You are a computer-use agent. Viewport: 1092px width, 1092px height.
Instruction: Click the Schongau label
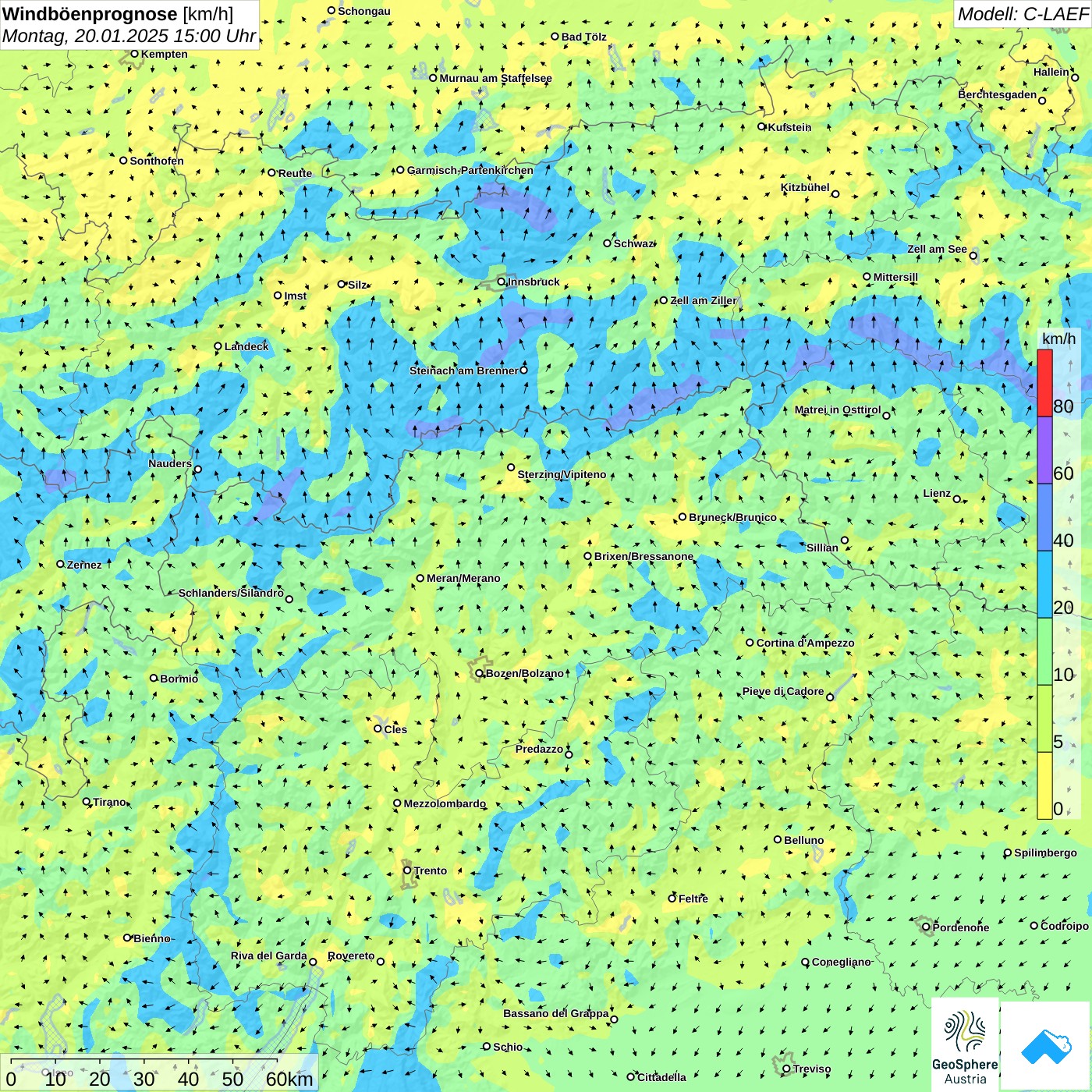(363, 11)
